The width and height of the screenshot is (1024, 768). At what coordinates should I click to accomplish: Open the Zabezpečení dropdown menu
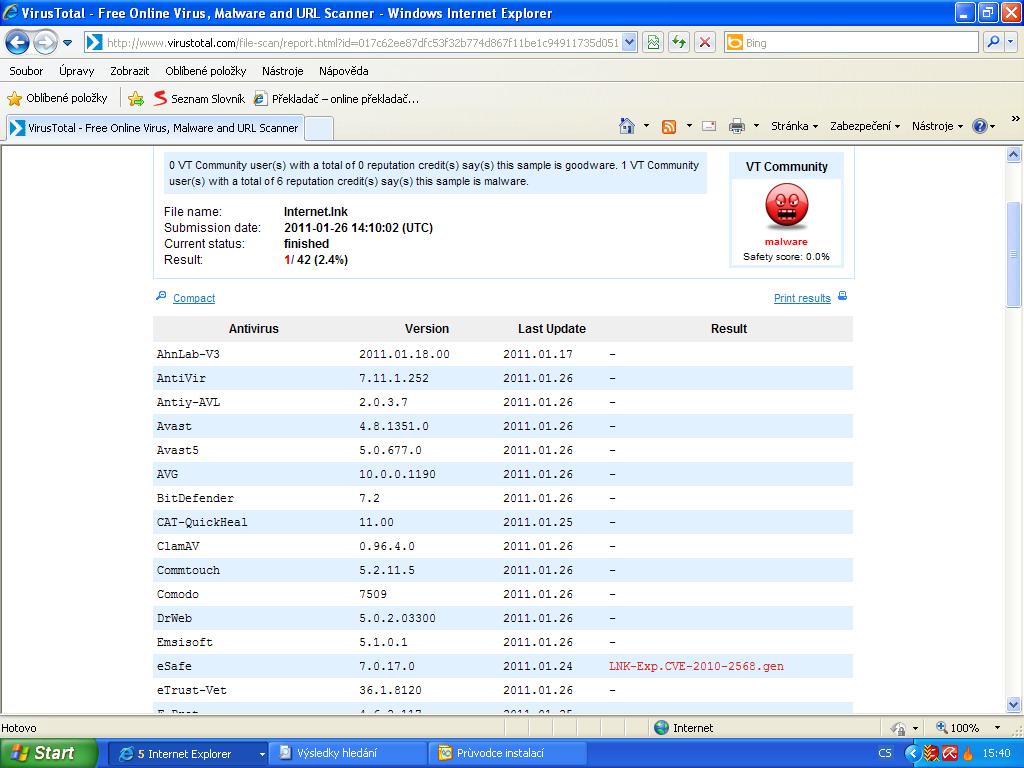865,126
